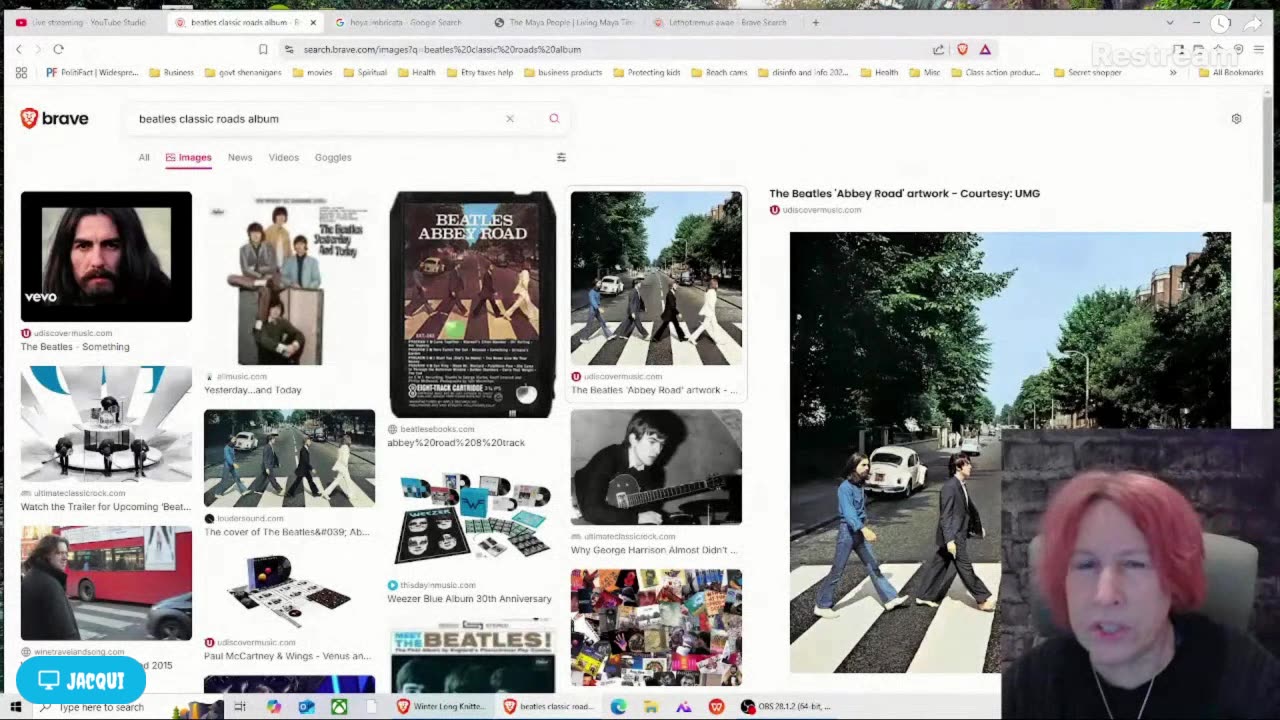The image size is (1280, 720).
Task: Switch to The Maya People tab
Action: click(563, 22)
